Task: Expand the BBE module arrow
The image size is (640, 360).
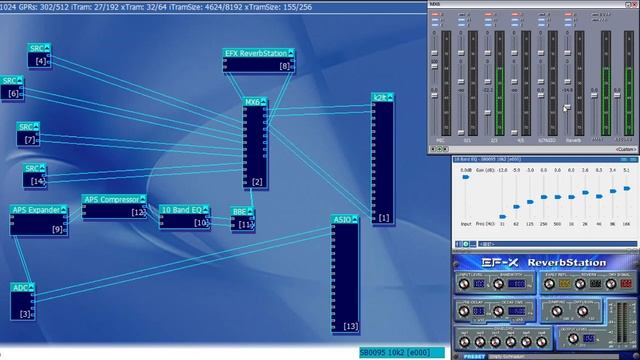Action: click(x=250, y=211)
